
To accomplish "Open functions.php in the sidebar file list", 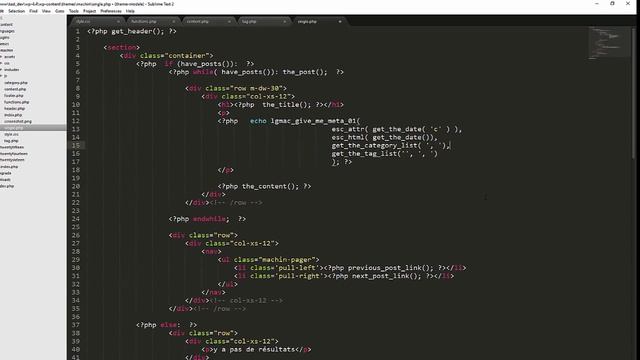I will 17,102.
